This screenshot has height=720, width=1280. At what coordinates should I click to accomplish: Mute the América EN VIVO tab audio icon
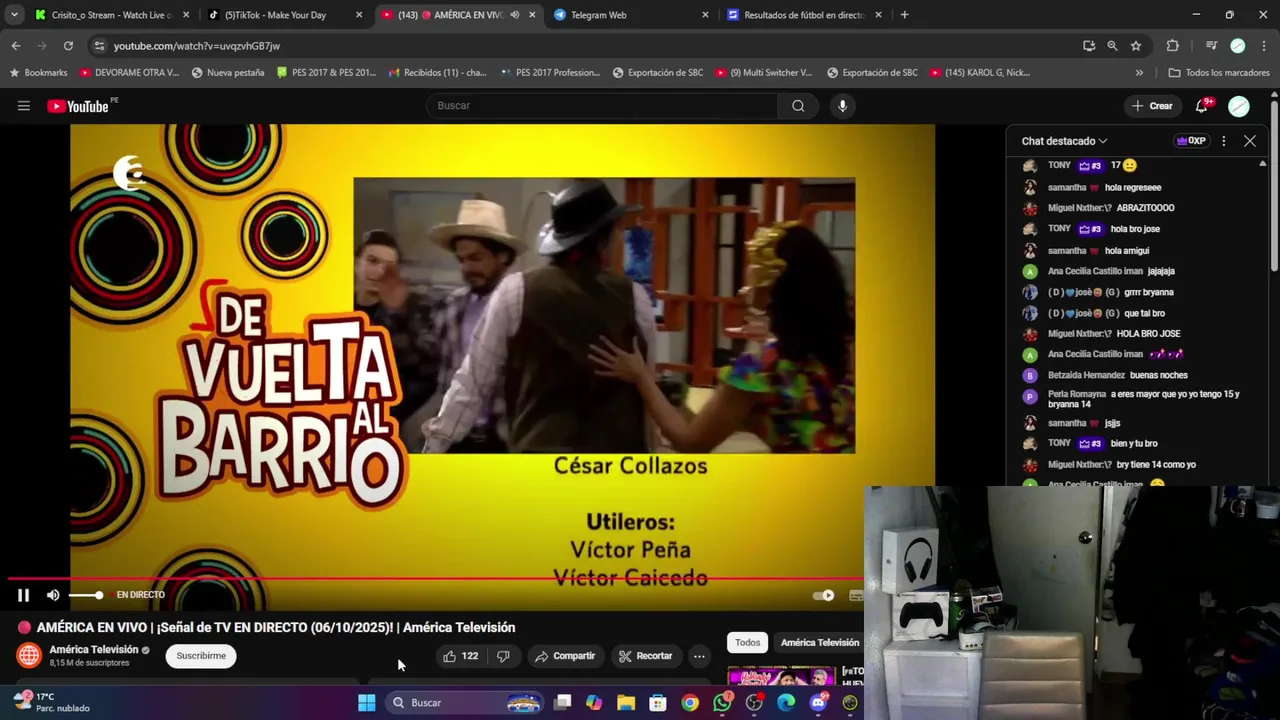(x=514, y=15)
